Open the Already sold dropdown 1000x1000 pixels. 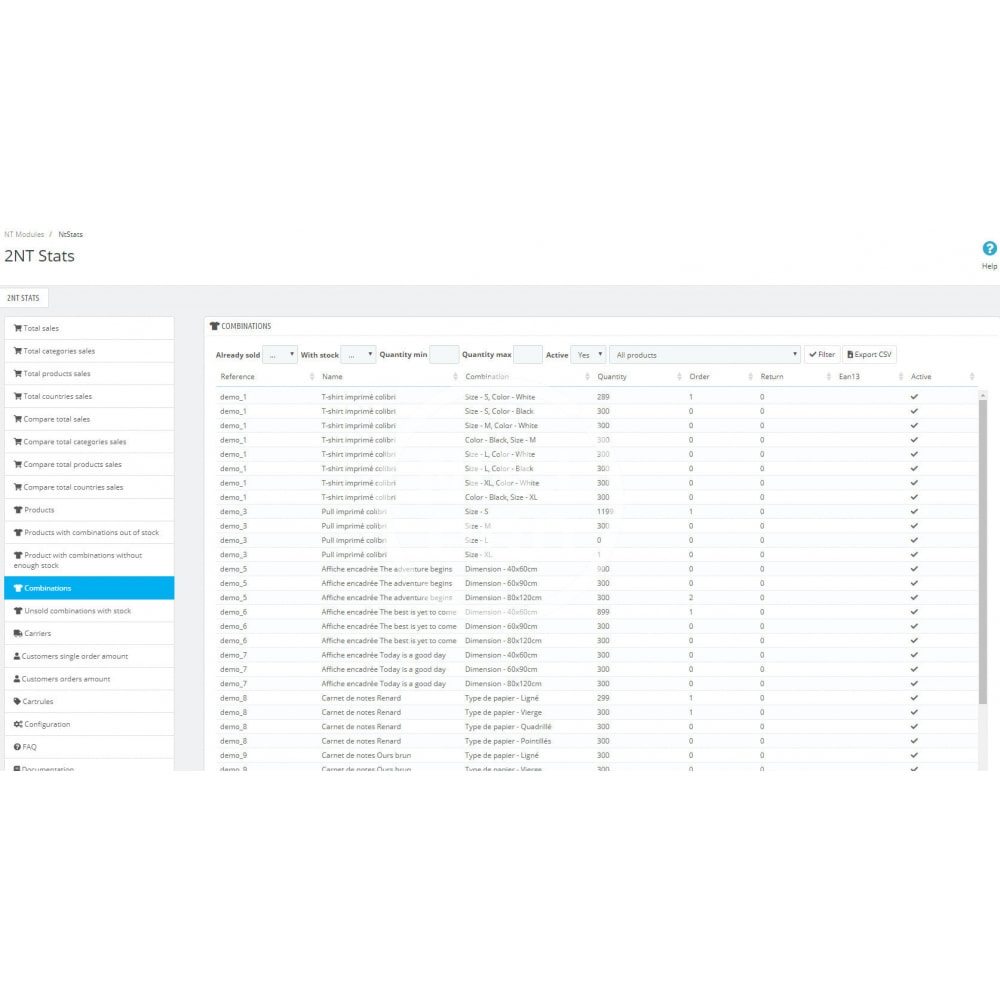click(x=280, y=355)
